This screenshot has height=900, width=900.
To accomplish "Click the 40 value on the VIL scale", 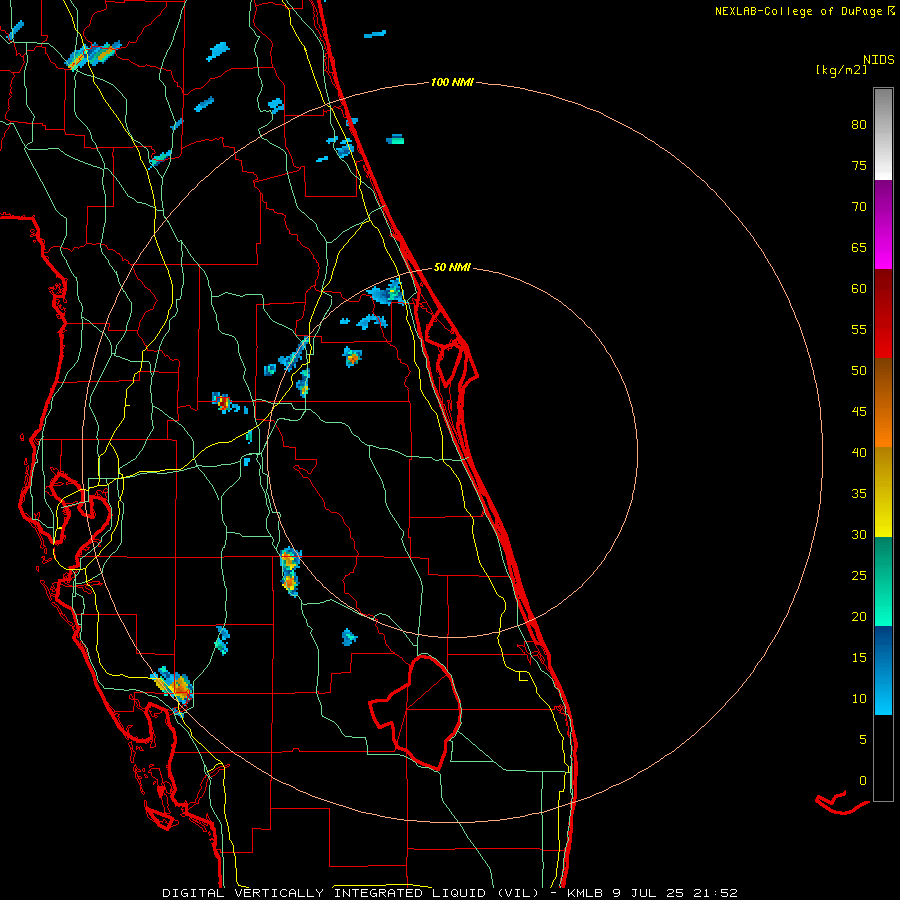I will click(859, 453).
